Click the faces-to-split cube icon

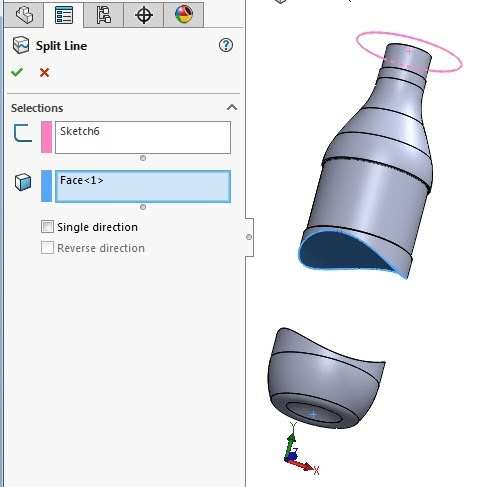click(23, 182)
